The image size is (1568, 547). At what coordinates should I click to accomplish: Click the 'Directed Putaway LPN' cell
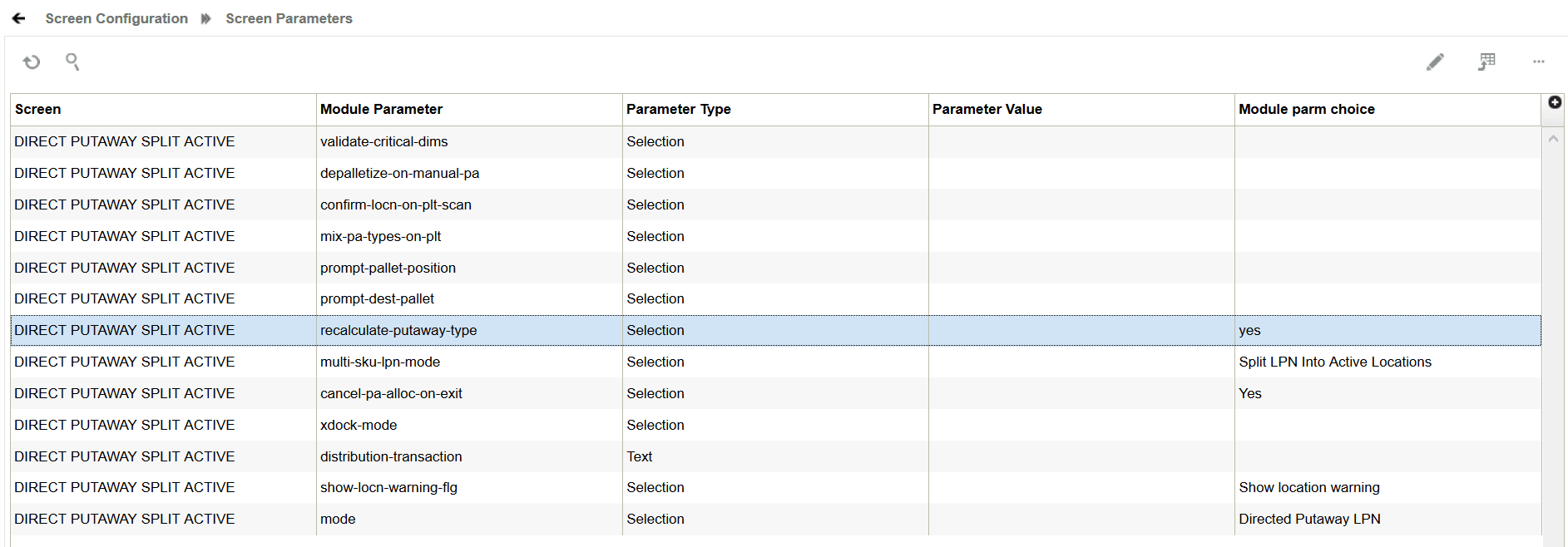coord(1387,519)
